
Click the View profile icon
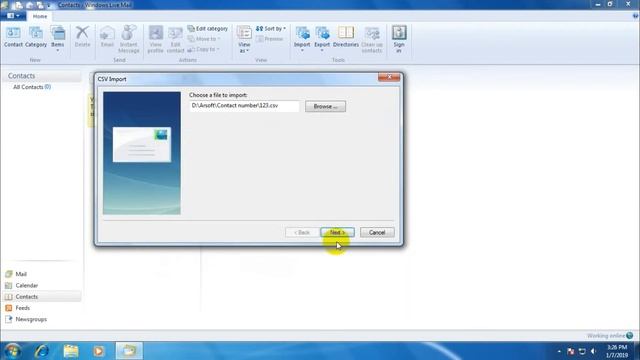[x=156, y=39]
